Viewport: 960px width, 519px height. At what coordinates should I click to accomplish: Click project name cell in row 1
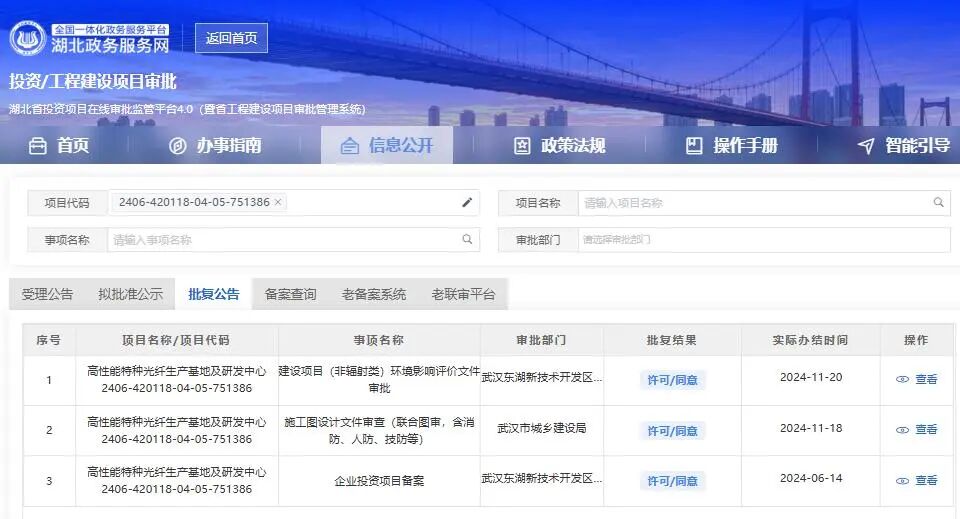pos(176,379)
